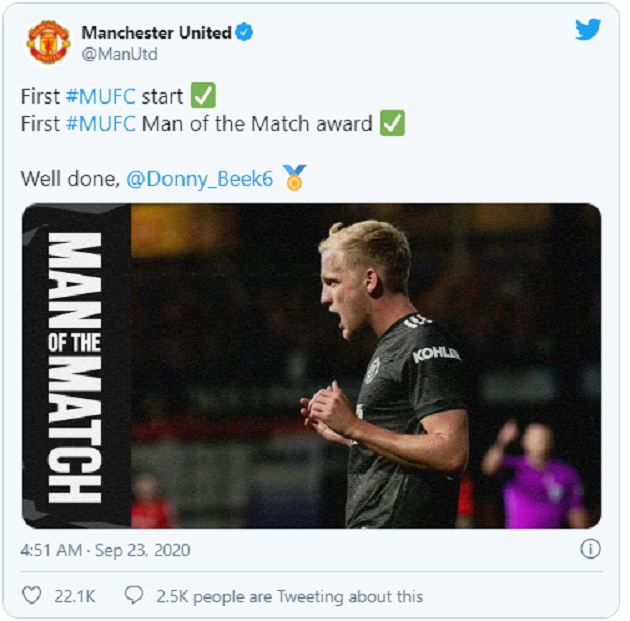Click the Manchester United crest avatar
The height and width of the screenshot is (621, 630).
(48, 41)
